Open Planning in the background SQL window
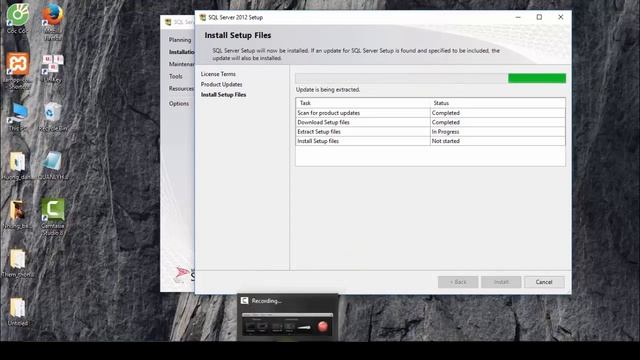The image size is (640, 360). 180,40
